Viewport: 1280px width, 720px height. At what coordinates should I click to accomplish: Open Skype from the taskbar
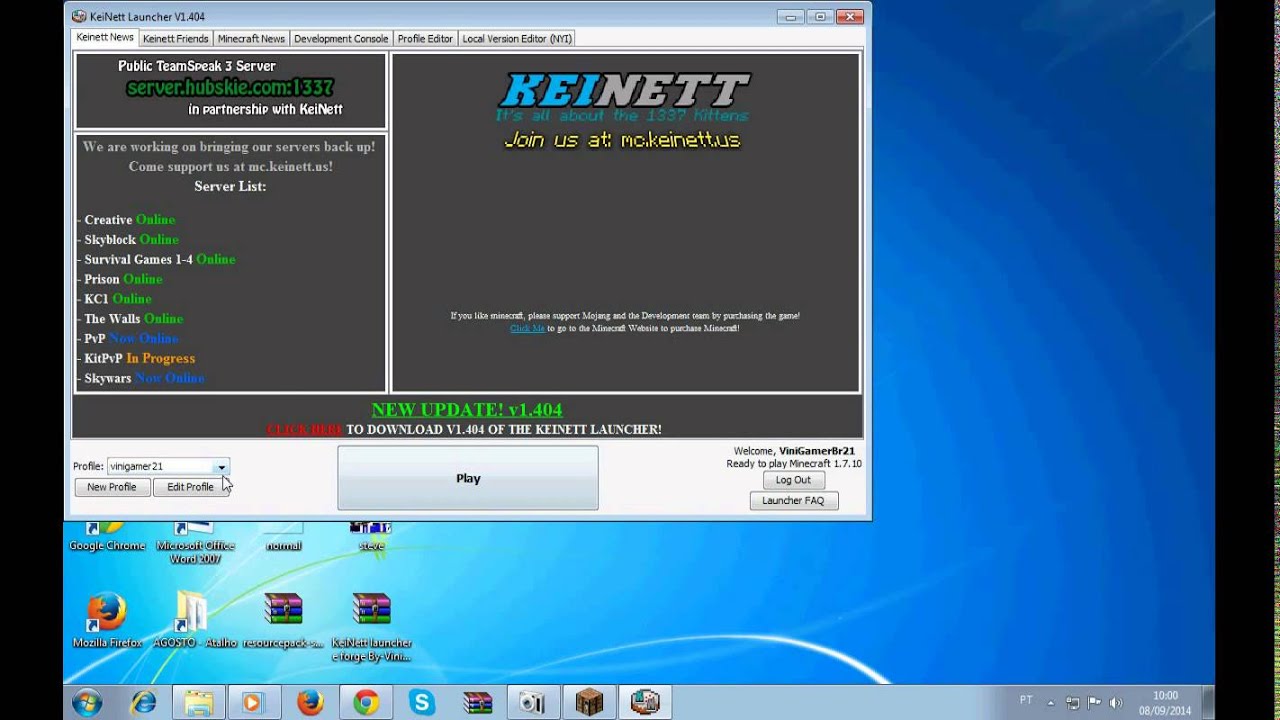pos(422,703)
